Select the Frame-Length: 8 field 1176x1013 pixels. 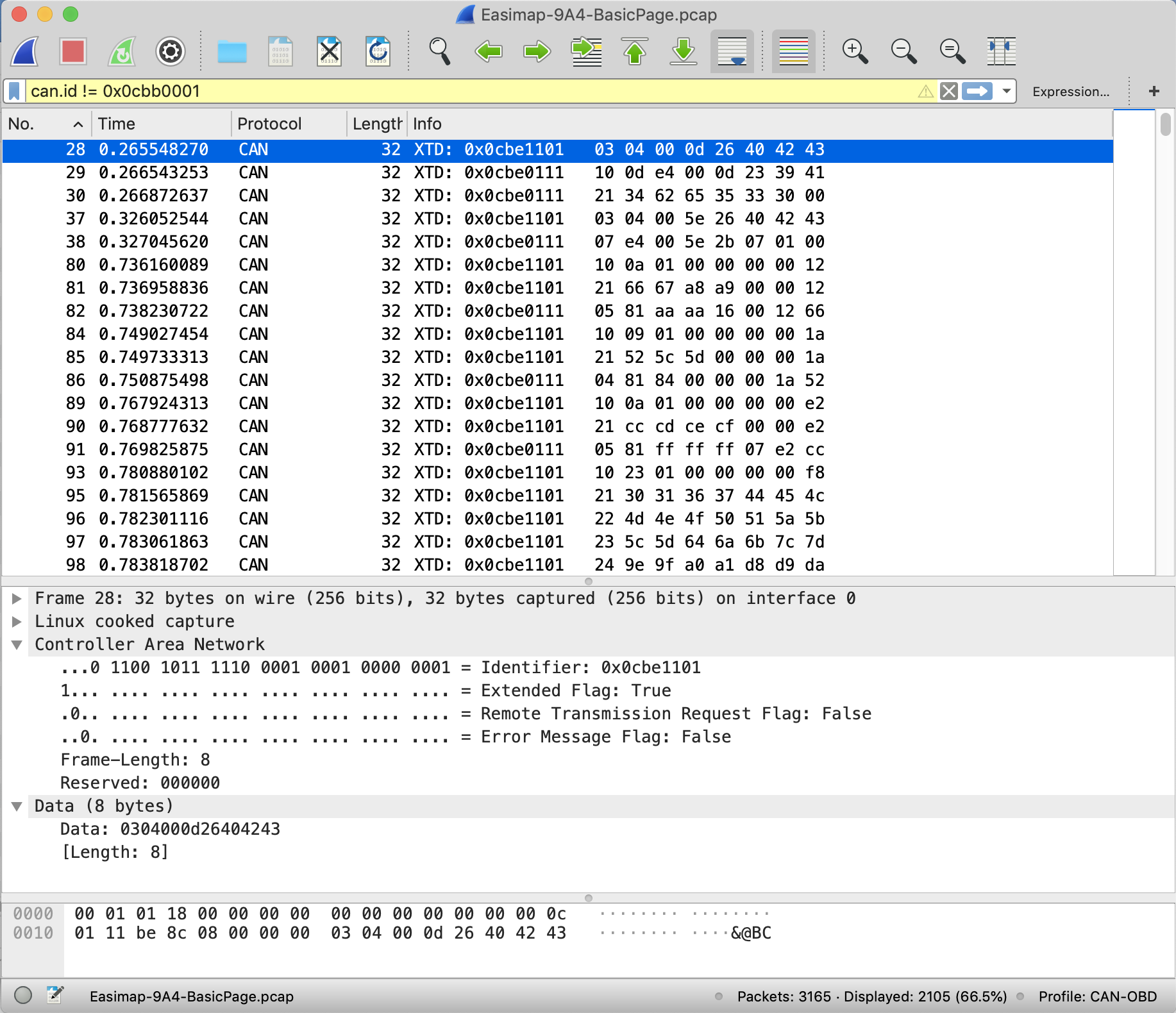pos(135,760)
